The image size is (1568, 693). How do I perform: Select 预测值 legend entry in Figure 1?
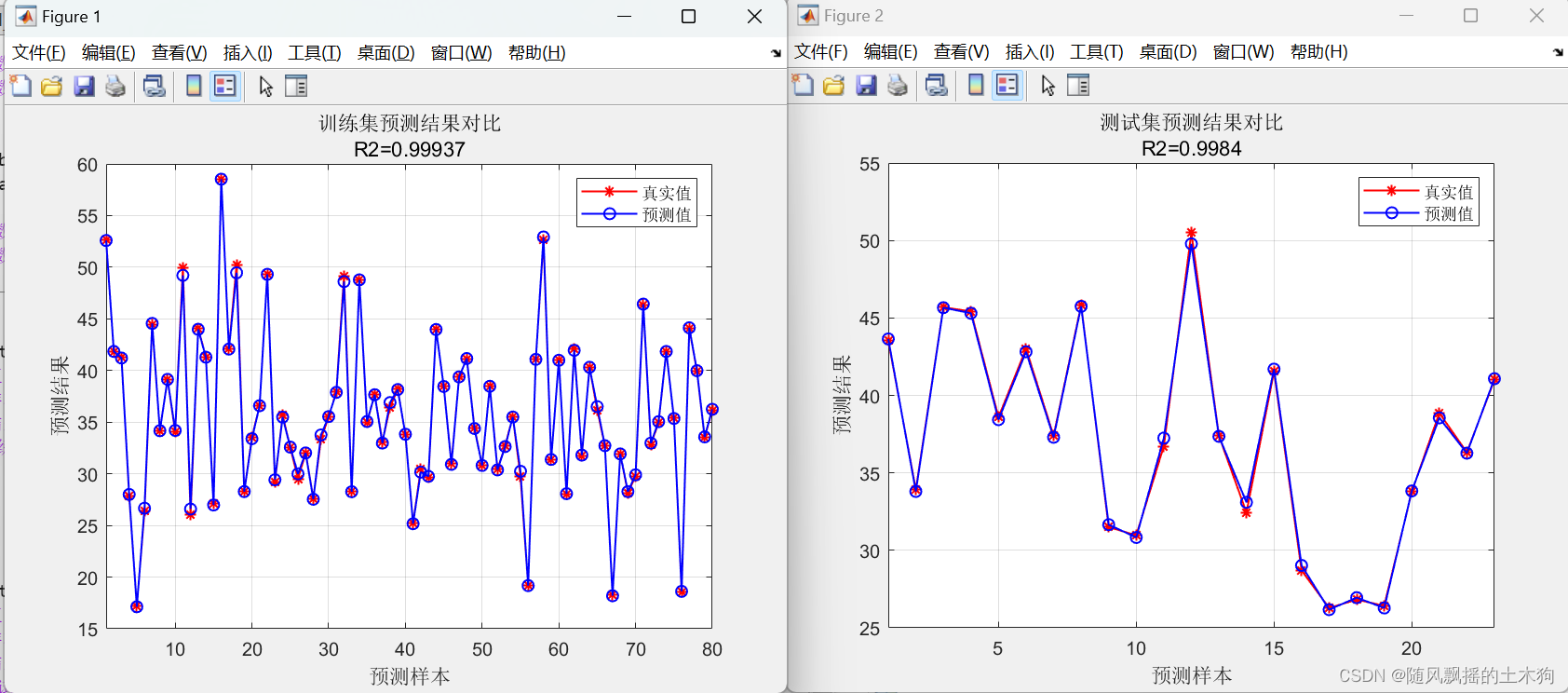click(637, 214)
